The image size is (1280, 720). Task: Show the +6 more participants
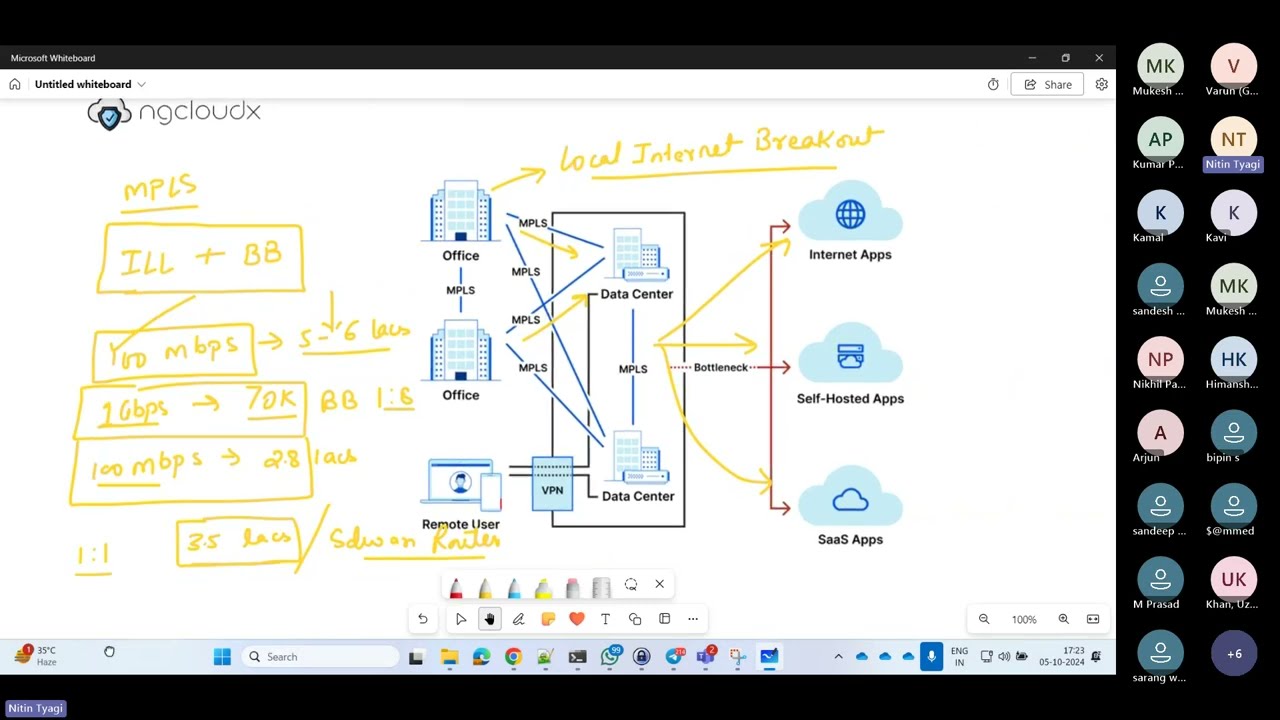tap(1234, 653)
